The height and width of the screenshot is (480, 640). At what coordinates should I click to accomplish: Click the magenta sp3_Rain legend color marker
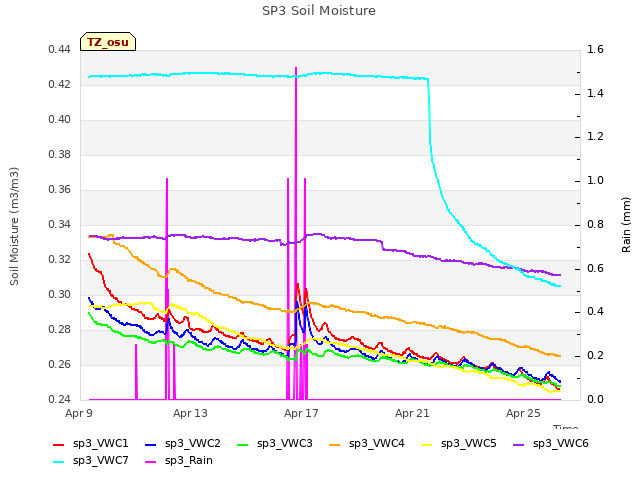tap(151, 462)
